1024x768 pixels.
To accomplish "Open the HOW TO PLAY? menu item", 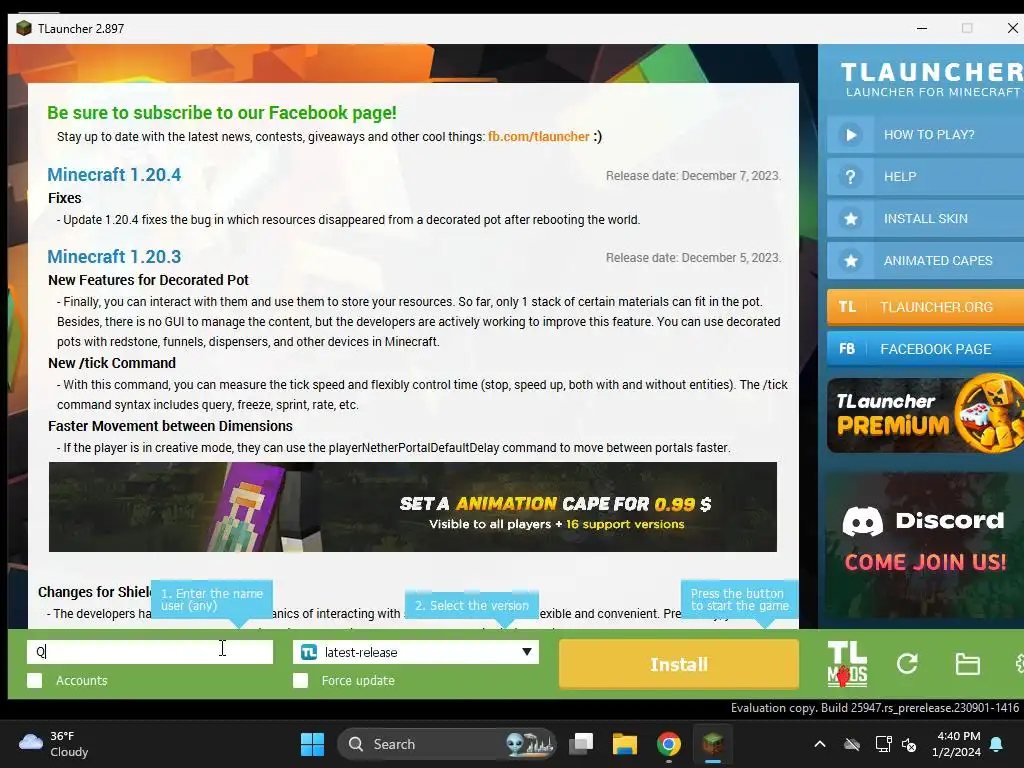I will point(925,135).
